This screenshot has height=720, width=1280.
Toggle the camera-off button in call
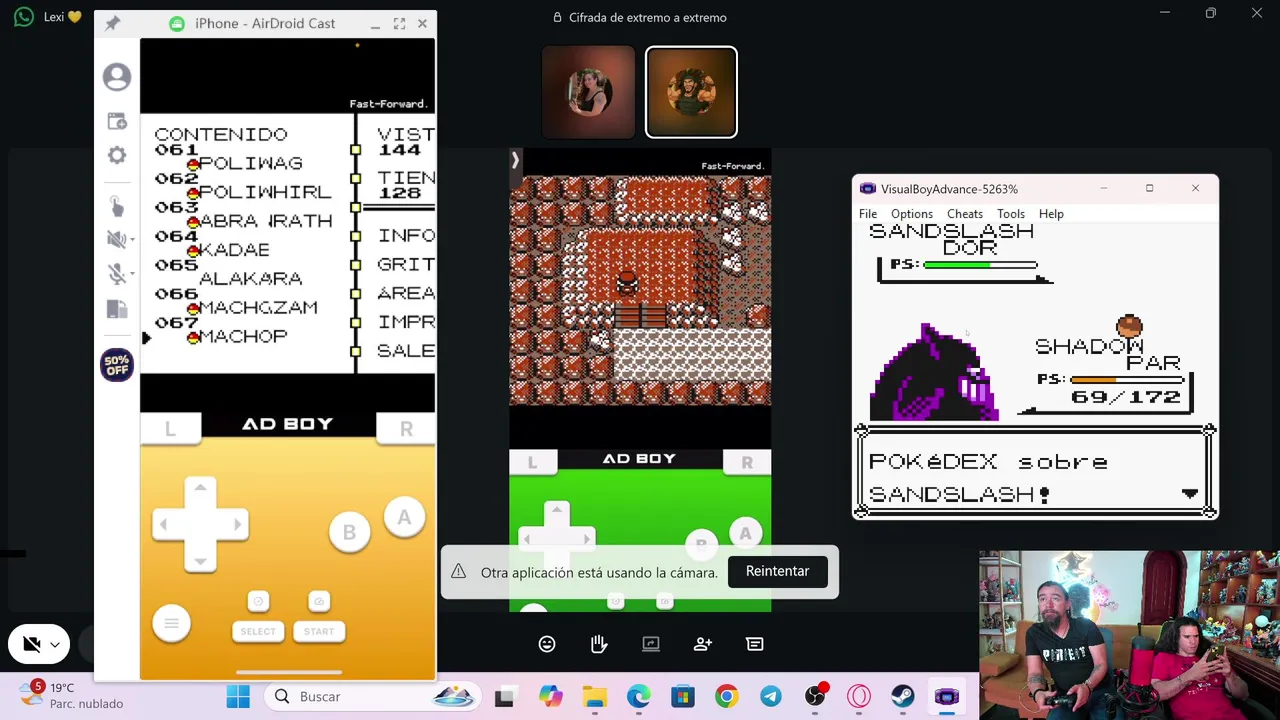pos(31,645)
